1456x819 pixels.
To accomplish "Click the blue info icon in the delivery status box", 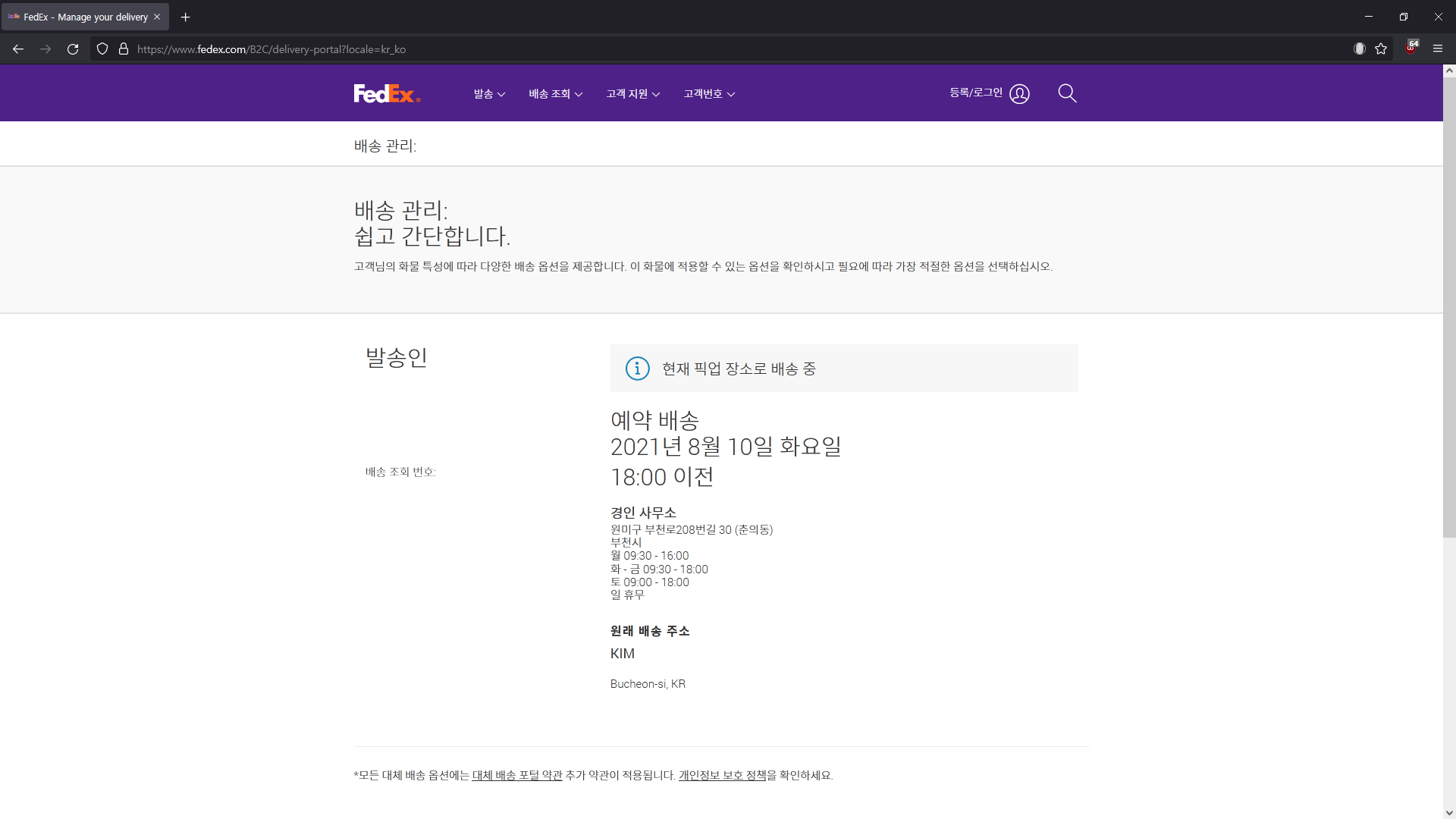I will pos(637,369).
